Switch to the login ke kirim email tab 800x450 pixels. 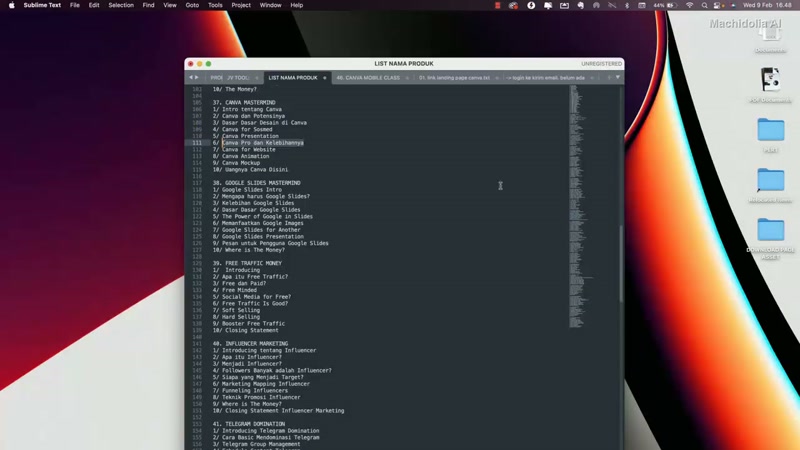[545, 78]
